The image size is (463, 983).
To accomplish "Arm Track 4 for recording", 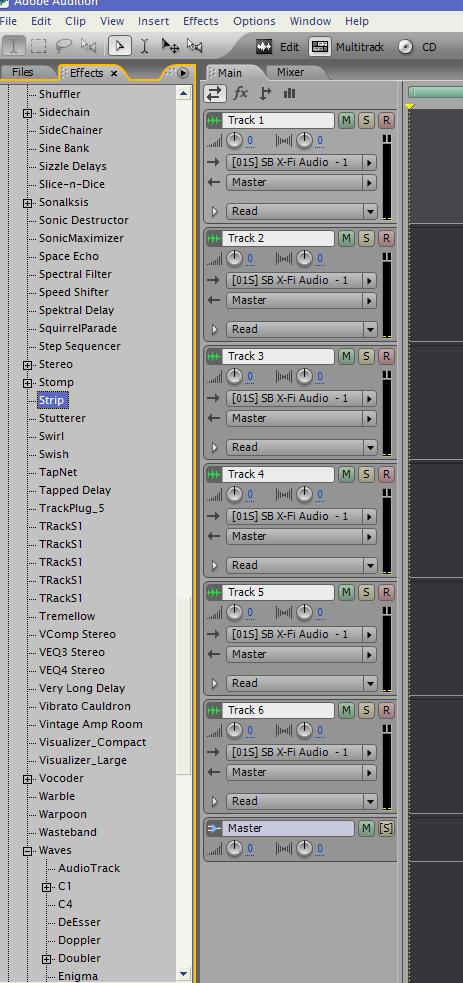I will pos(387,474).
